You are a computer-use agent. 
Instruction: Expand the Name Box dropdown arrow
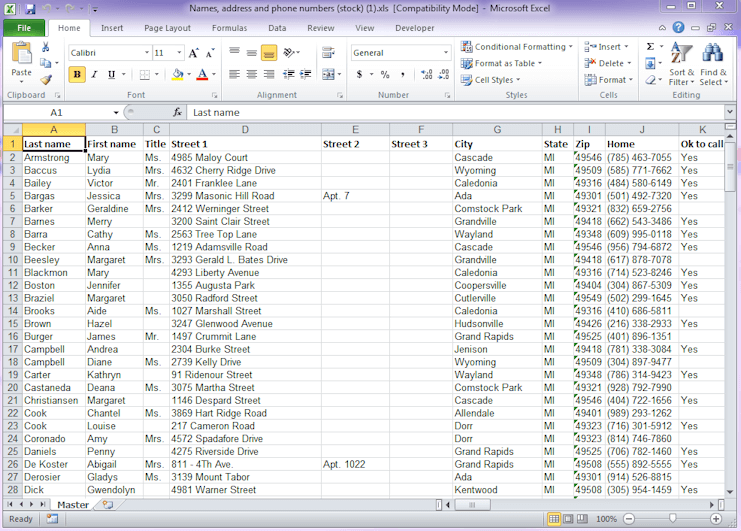116,112
